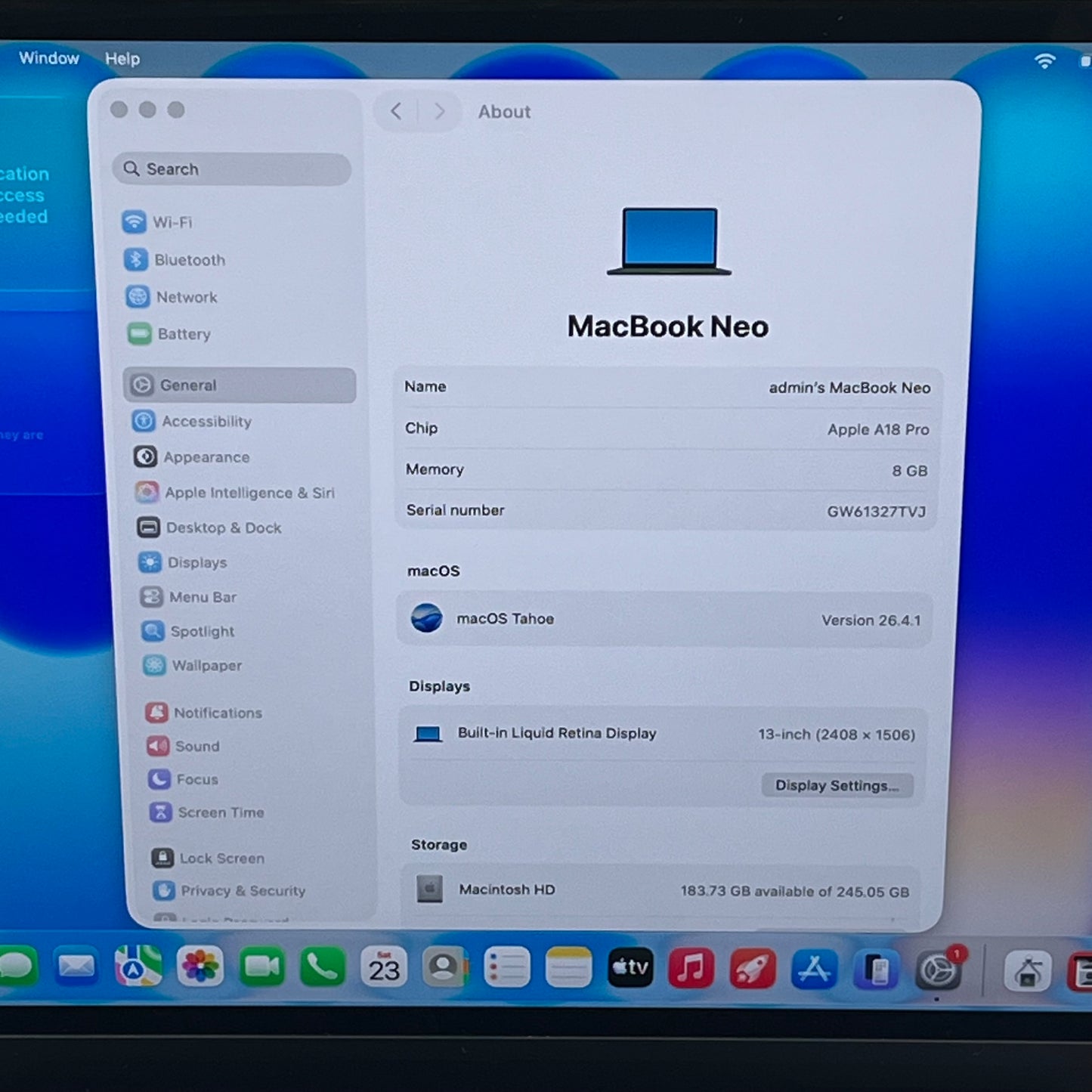Launch Maps from the Dock
1092x1092 pixels.
coord(138,967)
